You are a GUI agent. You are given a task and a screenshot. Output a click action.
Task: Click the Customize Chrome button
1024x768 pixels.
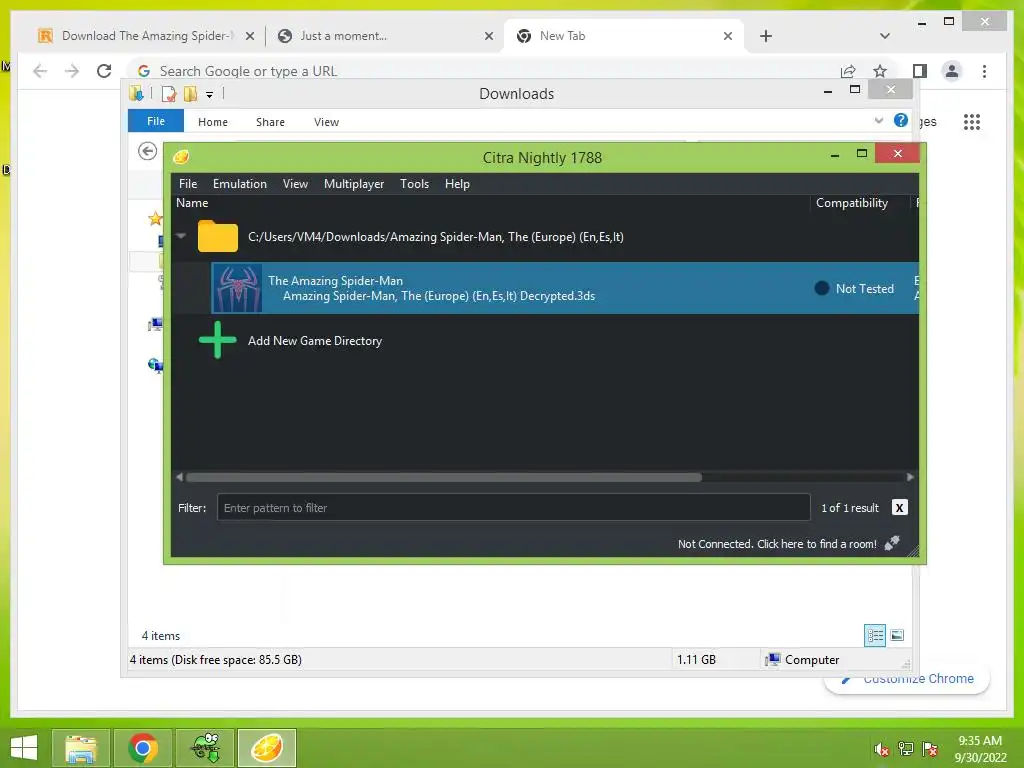click(908, 679)
